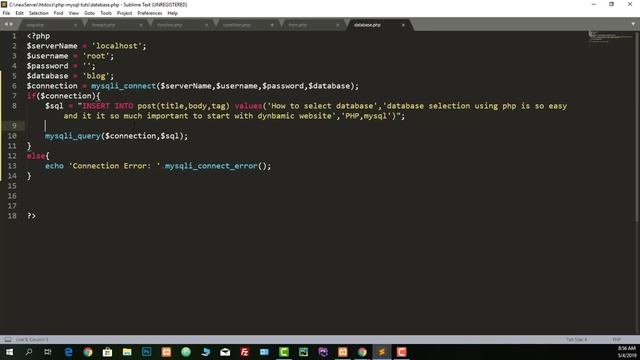Launch Microsoft Edge from the taskbar
640x360 pixels.
tap(68, 352)
